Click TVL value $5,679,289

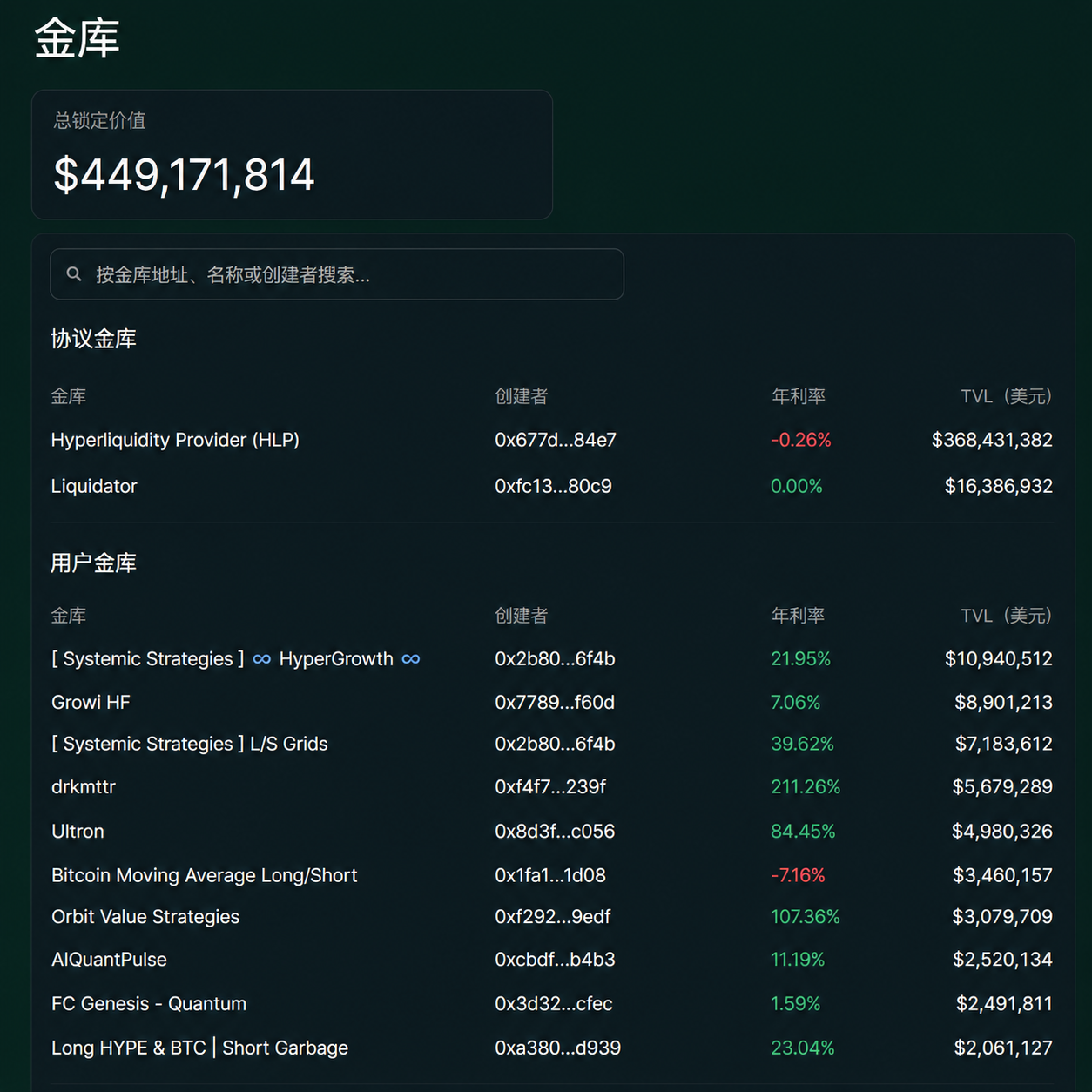pyautogui.click(x=1002, y=786)
